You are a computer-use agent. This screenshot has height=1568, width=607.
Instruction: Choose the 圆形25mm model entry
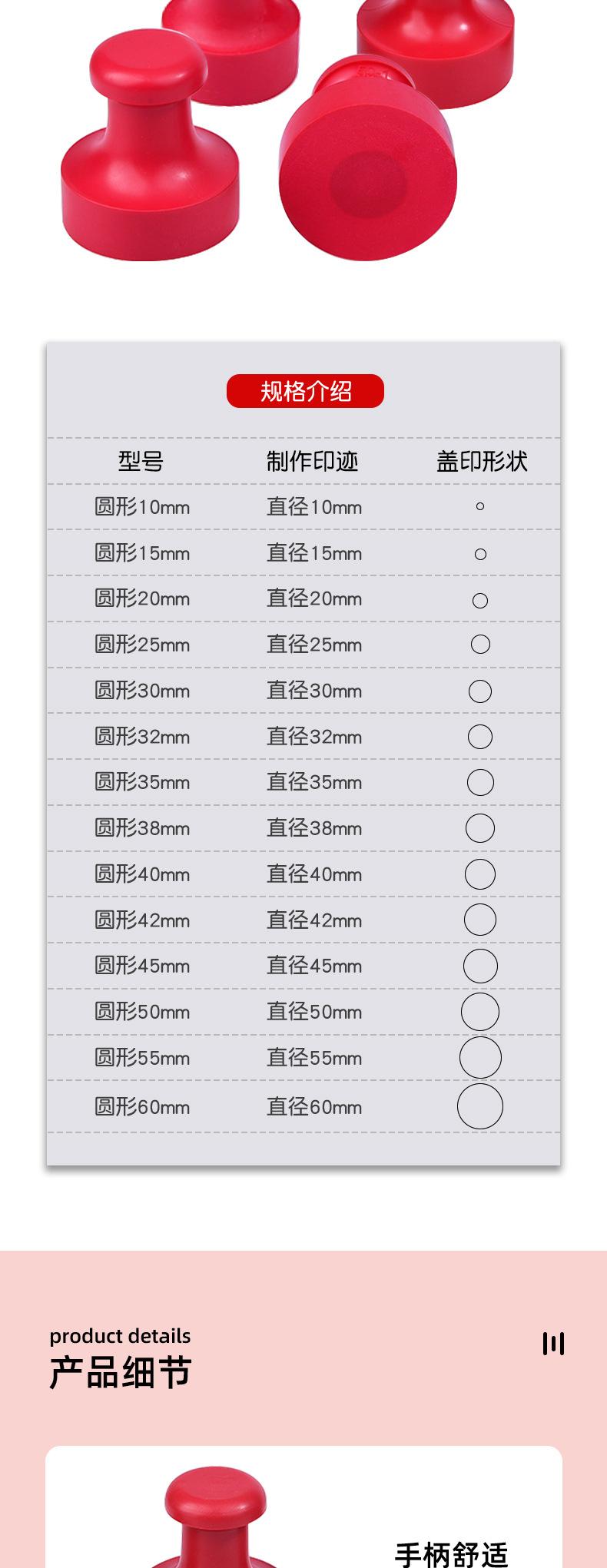click(142, 645)
